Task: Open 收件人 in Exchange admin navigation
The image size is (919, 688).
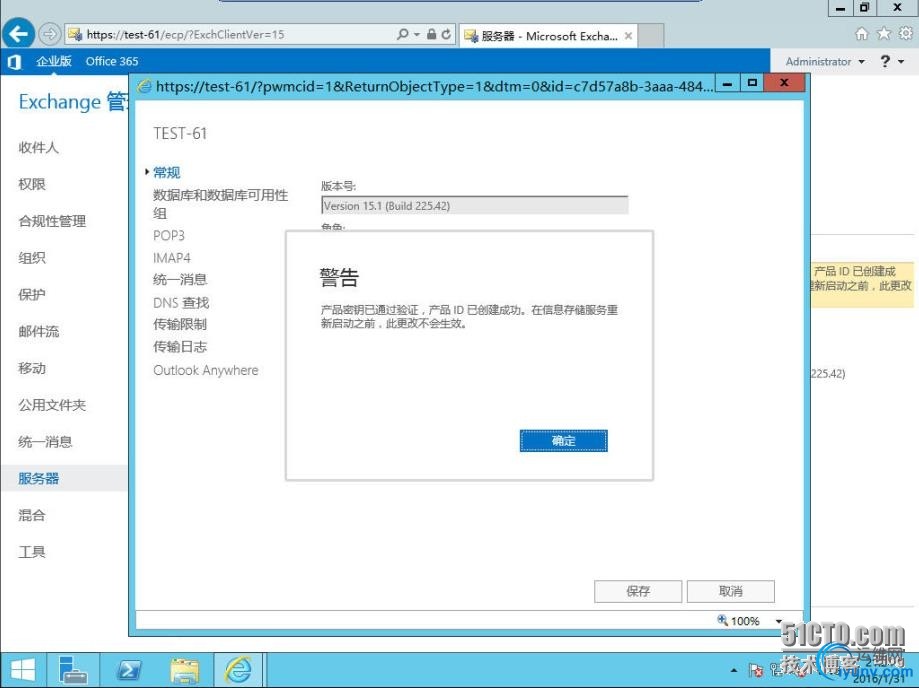Action: tap(39, 148)
